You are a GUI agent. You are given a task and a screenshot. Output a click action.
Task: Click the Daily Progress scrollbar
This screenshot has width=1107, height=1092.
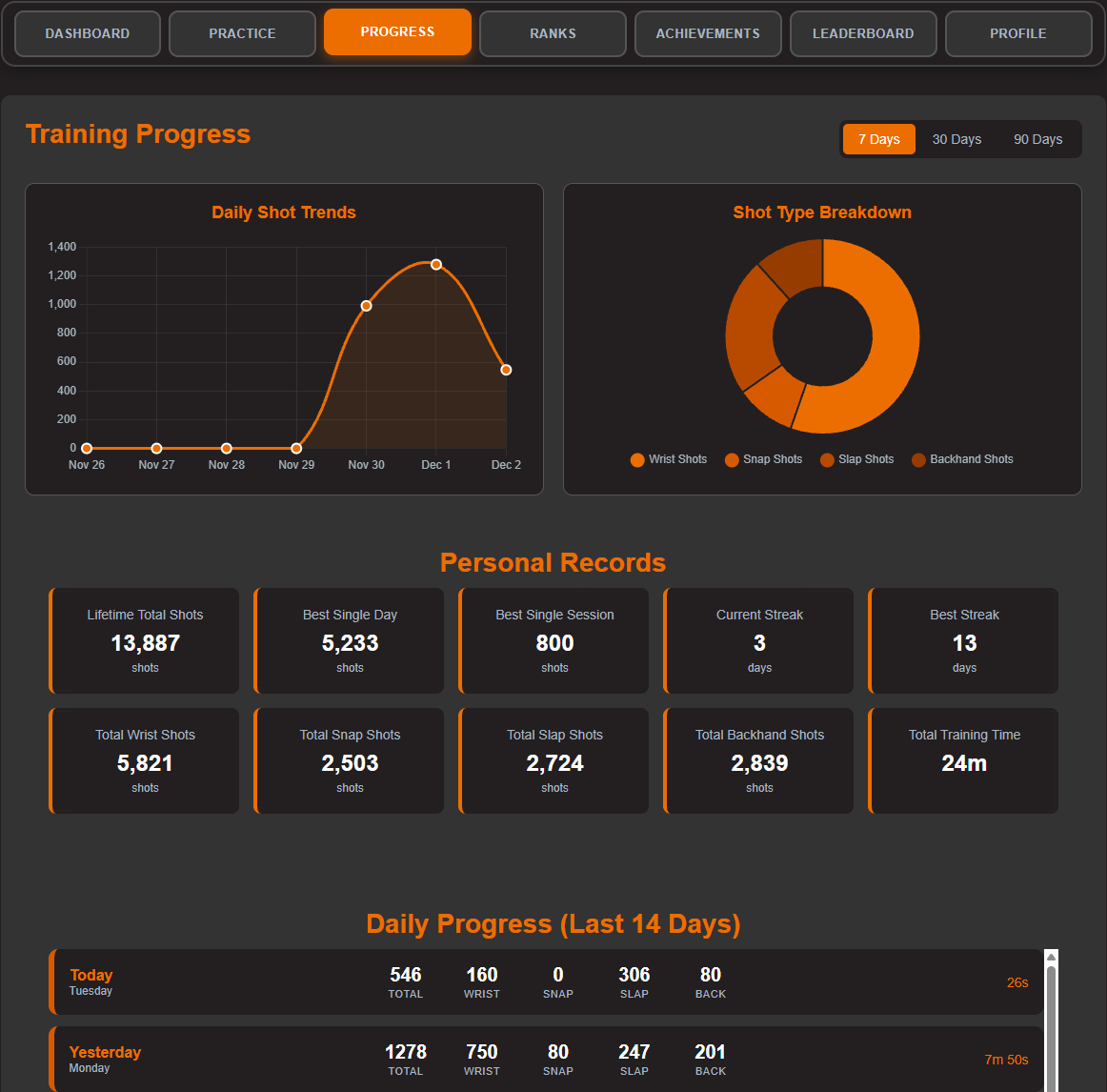click(1051, 1010)
